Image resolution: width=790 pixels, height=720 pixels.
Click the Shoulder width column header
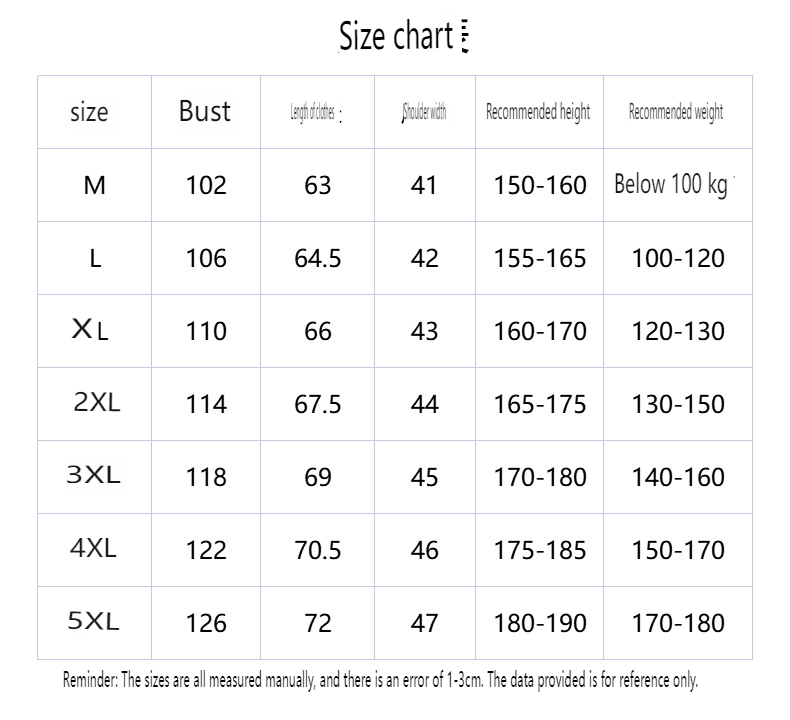pyautogui.click(x=424, y=113)
